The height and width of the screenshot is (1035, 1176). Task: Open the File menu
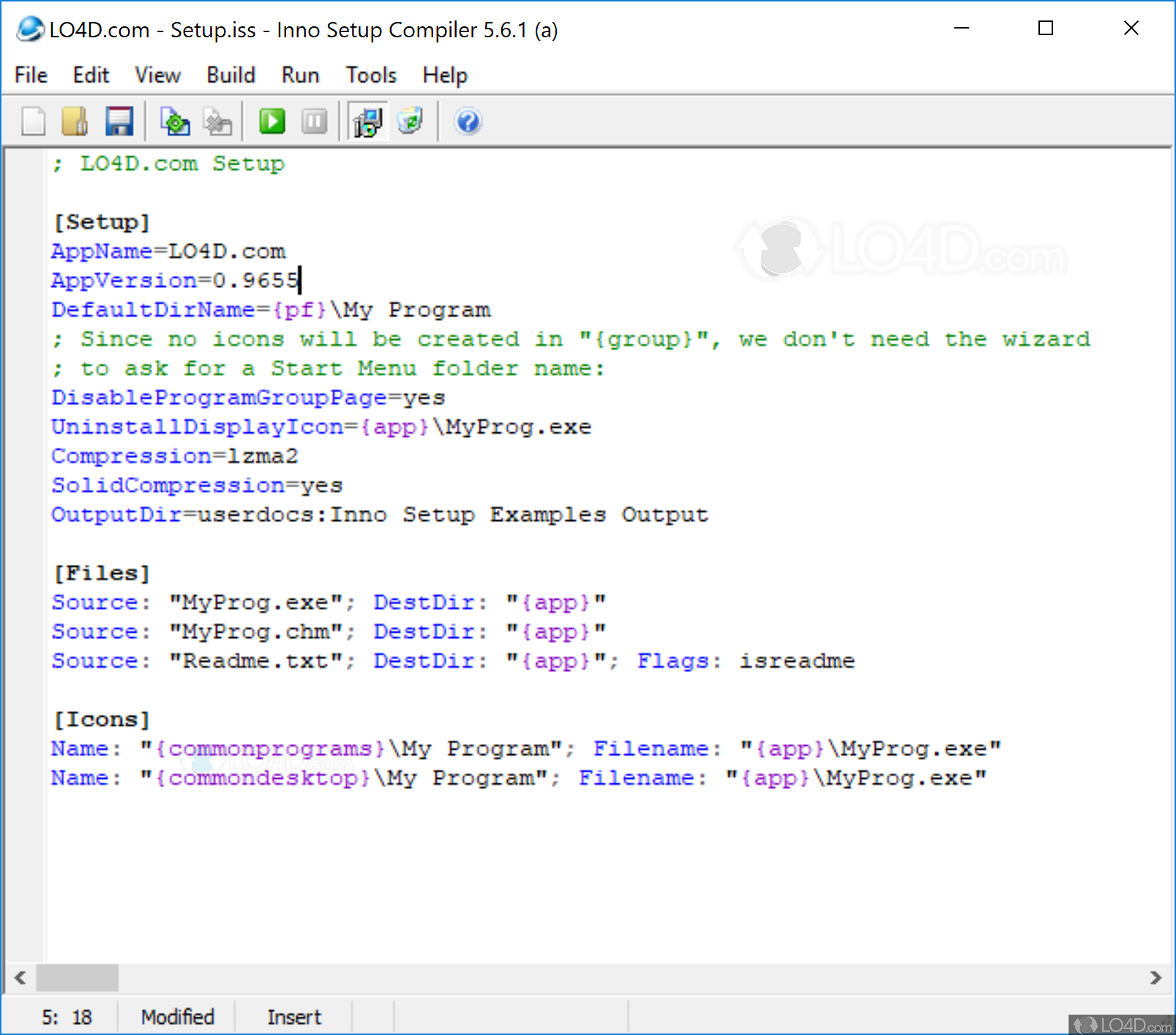tap(31, 75)
